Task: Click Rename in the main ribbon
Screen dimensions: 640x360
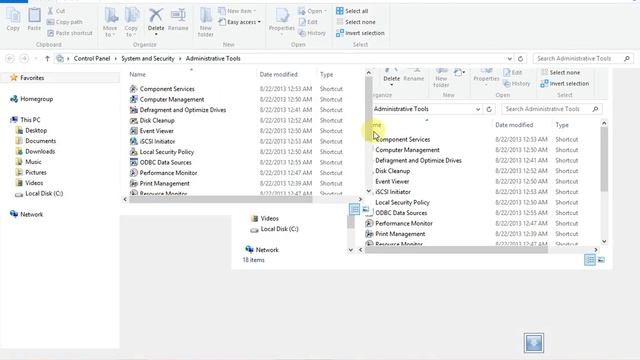Action: [178, 19]
